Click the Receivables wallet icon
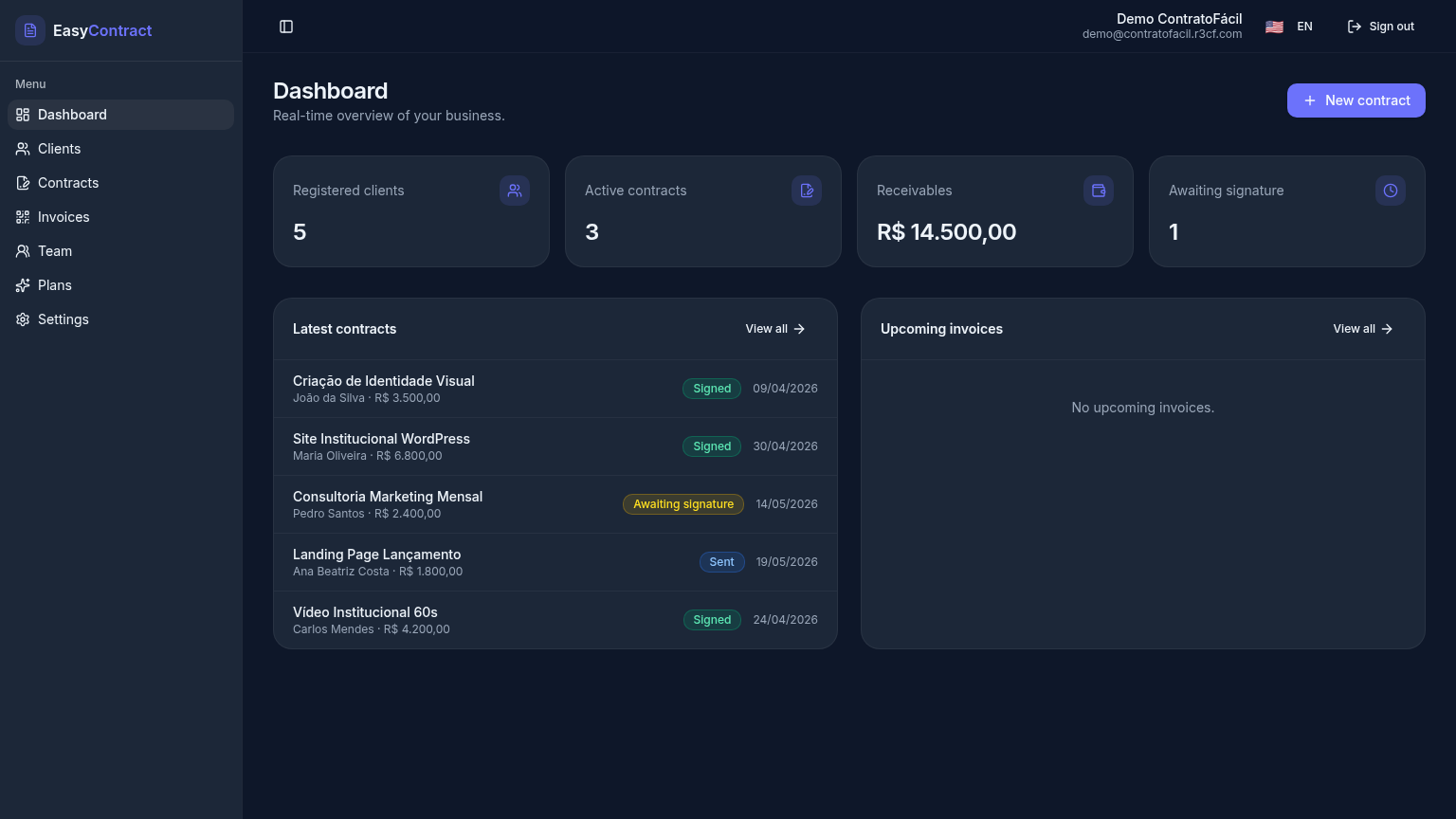 1099,191
